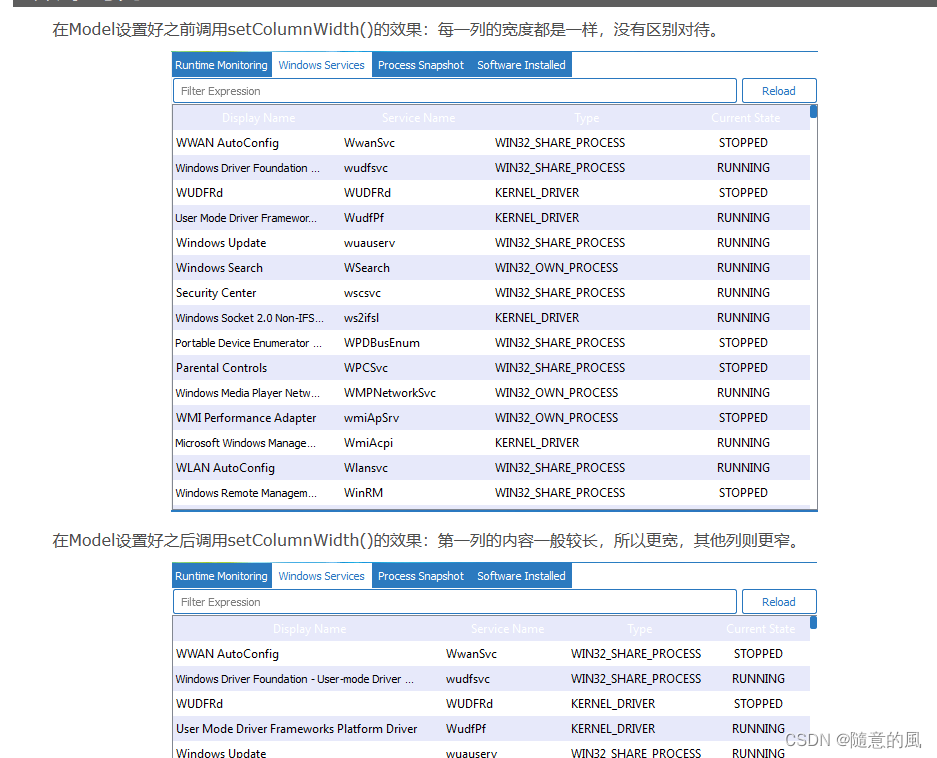Select the Windows Update row in upper table
Viewport: 937px width, 758px height.
[x=491, y=243]
